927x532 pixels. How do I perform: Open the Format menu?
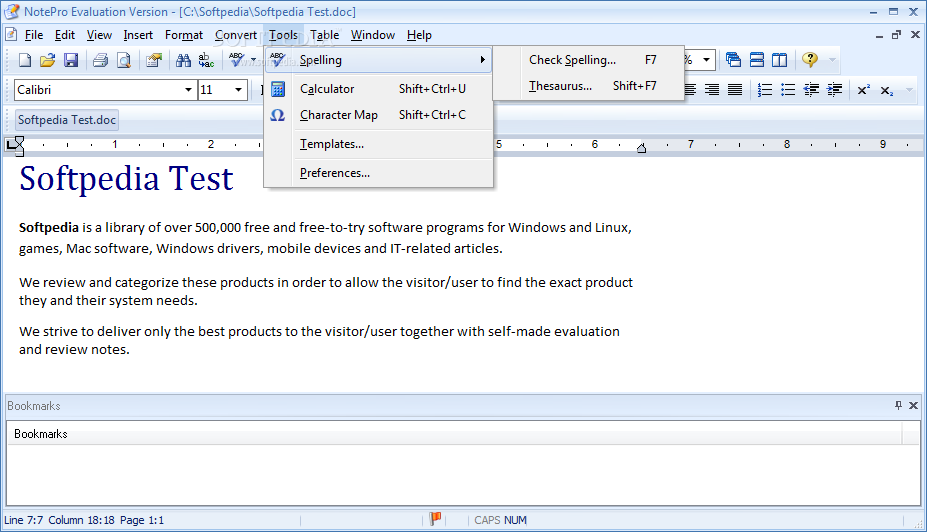[x=184, y=35]
